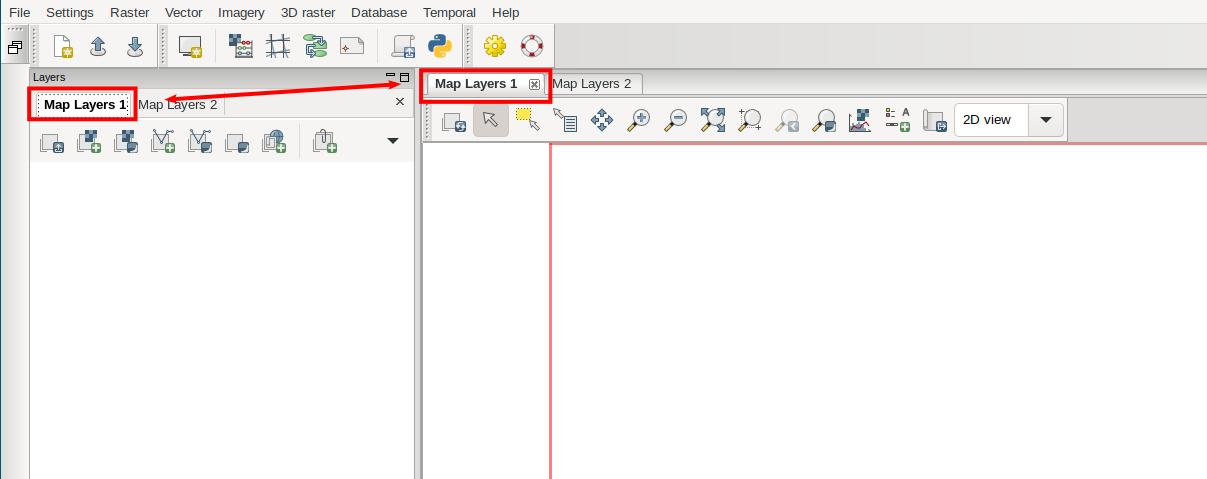Switch to Map Layers 2 in Layers panel
1207x479 pixels.
pyautogui.click(x=178, y=104)
